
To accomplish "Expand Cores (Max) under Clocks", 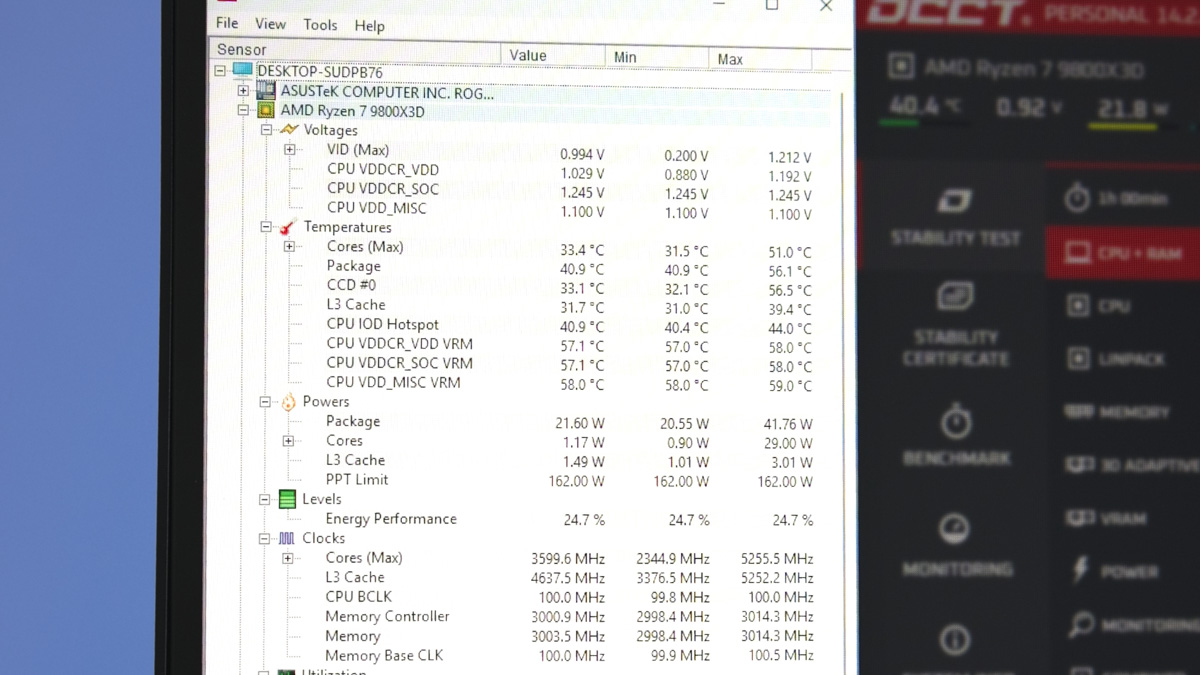I will [x=288, y=558].
